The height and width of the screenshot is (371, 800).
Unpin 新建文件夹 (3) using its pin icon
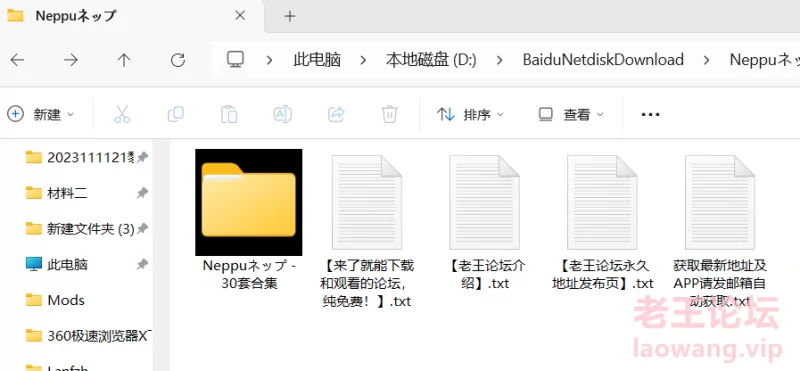142,229
